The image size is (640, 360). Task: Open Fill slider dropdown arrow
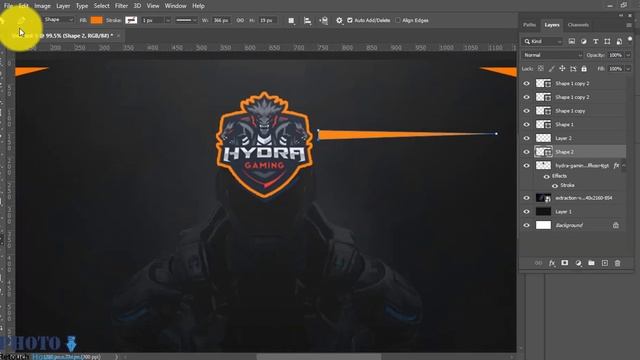tap(628, 69)
